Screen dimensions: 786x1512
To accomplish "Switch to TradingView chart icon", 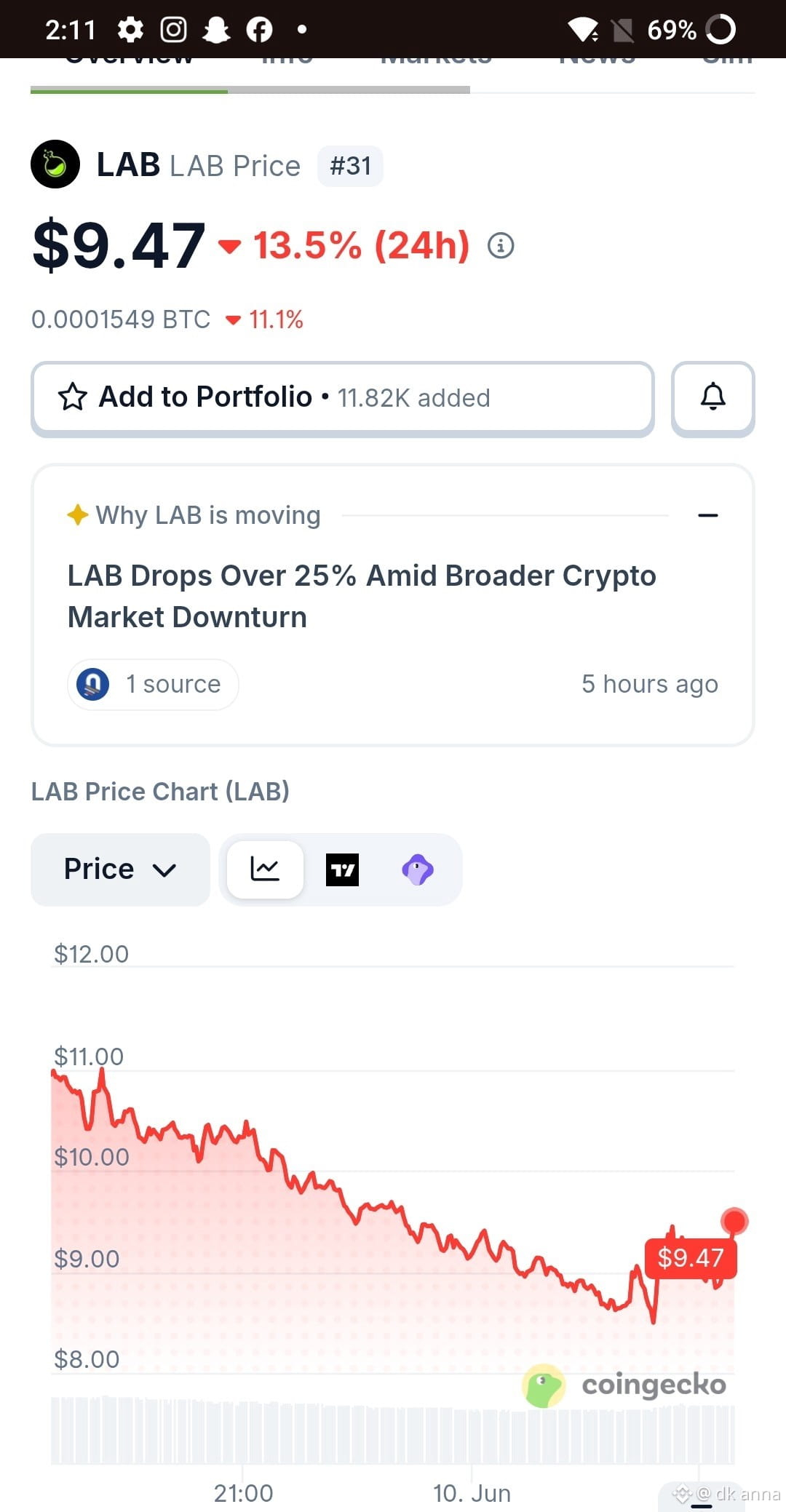I will tap(342, 870).
